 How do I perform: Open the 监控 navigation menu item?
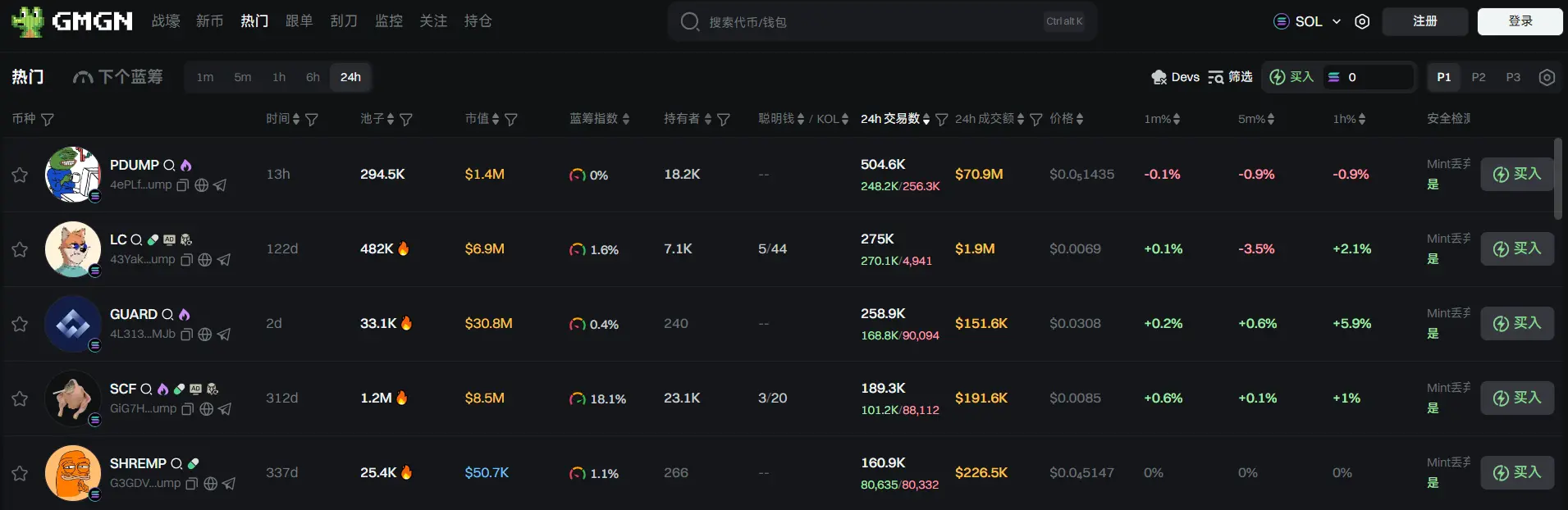pos(388,21)
